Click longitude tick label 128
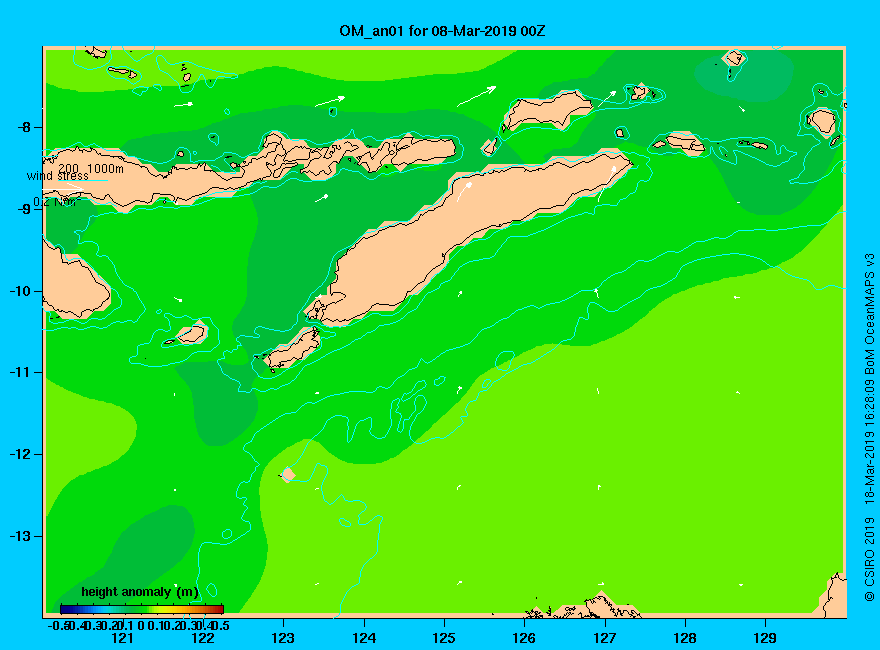This screenshot has width=880, height=650. coord(685,638)
